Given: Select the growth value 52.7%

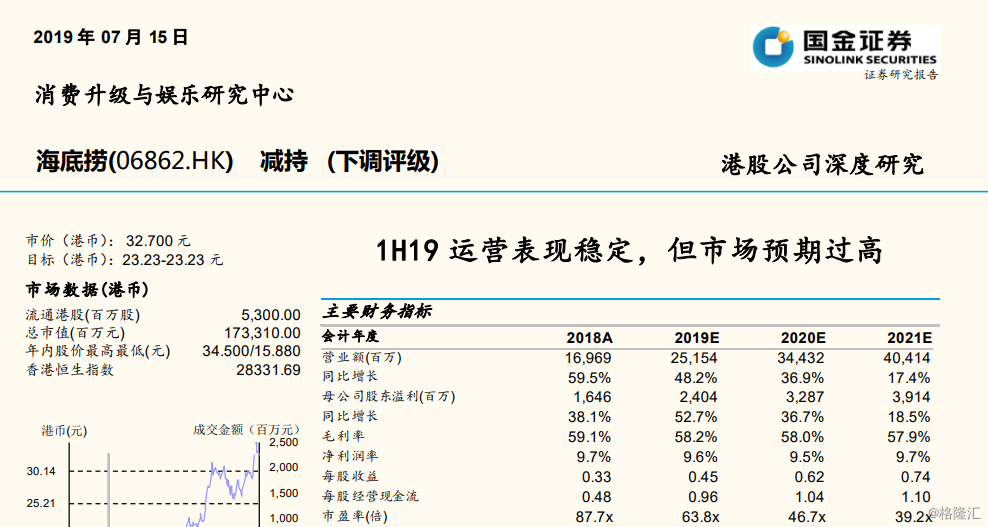Looking at the screenshot, I should pos(696,417).
